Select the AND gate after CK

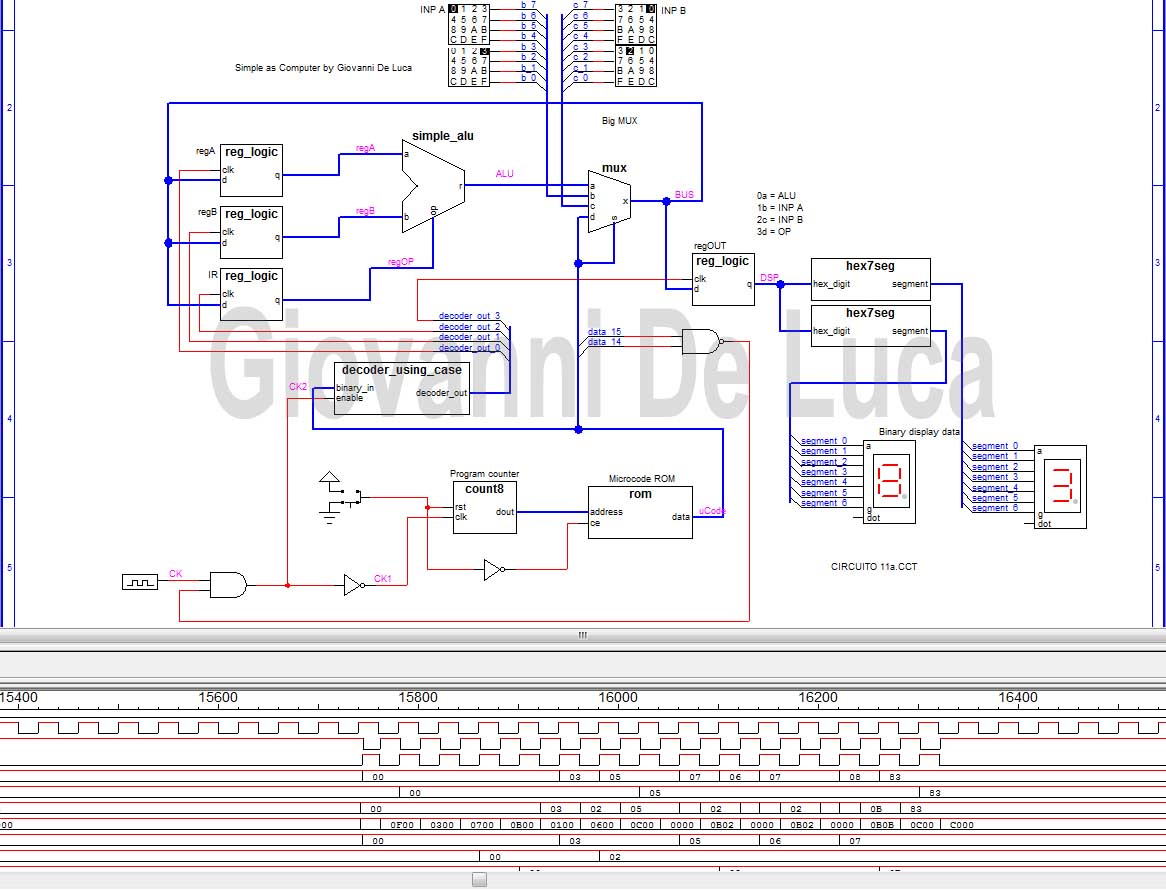[228, 585]
